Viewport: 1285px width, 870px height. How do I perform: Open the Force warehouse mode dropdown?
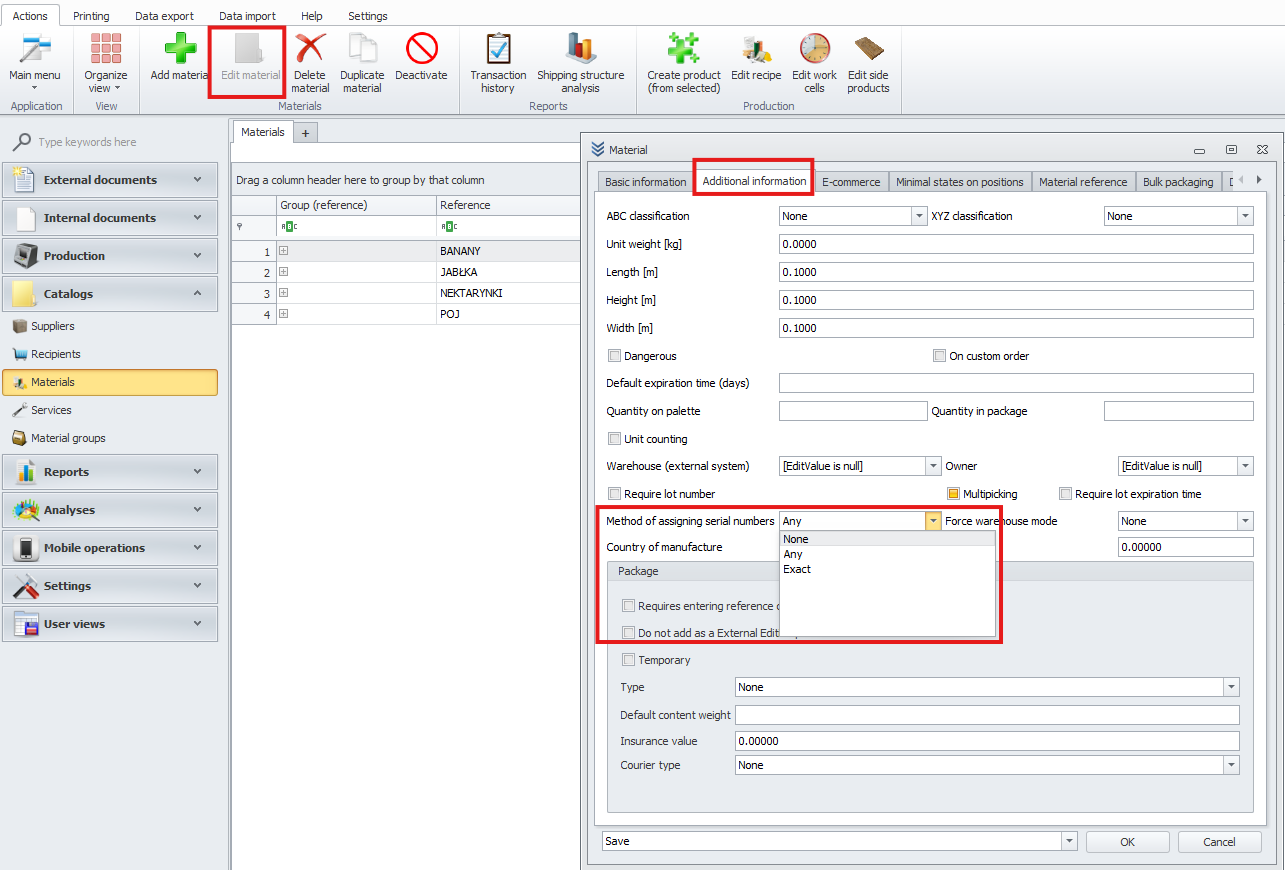1245,521
